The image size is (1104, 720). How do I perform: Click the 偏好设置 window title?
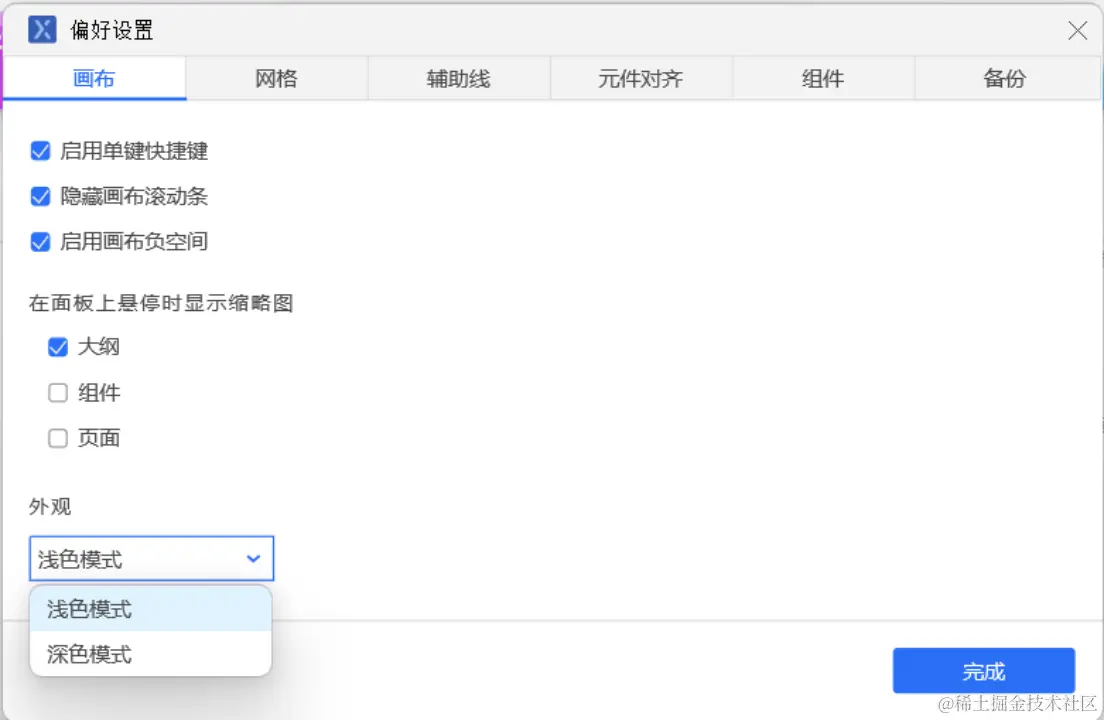[x=111, y=30]
